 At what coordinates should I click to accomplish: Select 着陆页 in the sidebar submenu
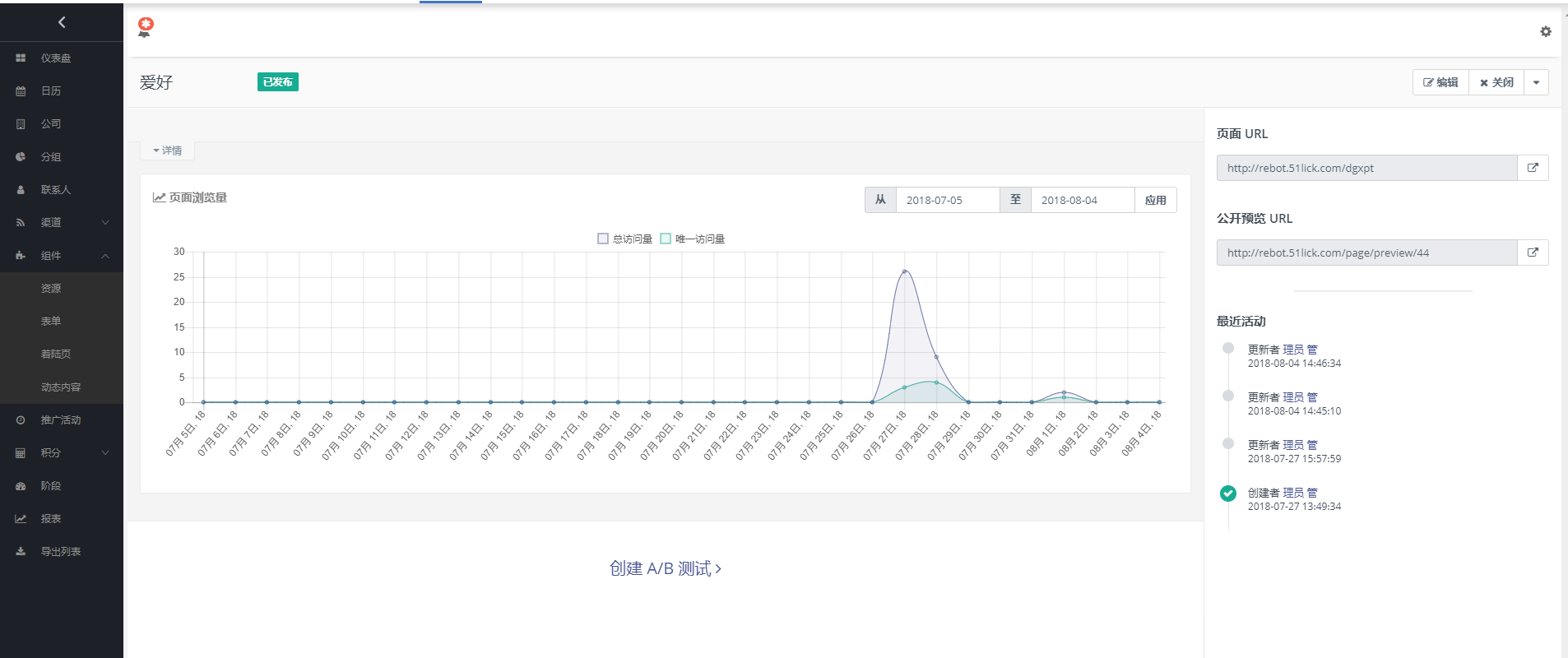[56, 354]
